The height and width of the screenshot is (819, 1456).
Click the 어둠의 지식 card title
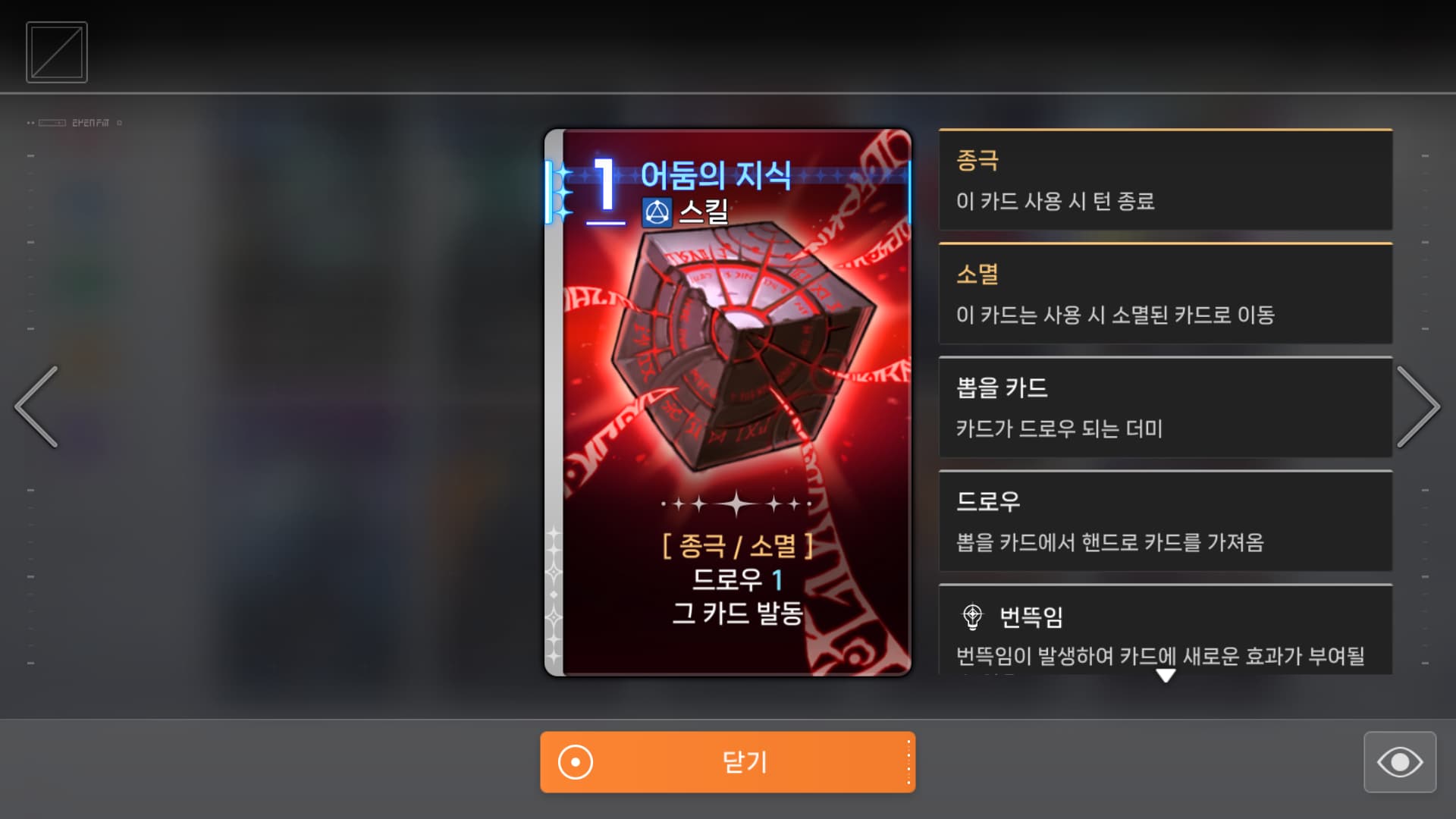click(716, 176)
